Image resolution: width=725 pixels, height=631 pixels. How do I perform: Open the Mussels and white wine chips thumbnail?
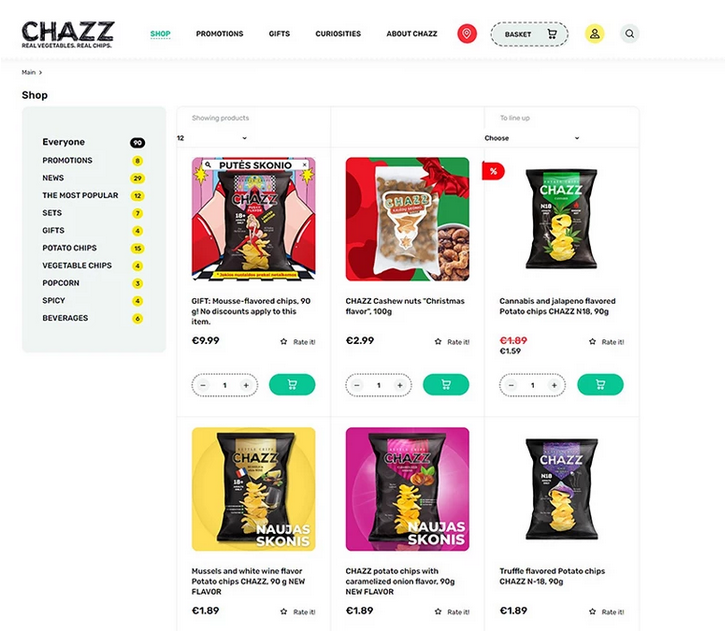coord(254,489)
